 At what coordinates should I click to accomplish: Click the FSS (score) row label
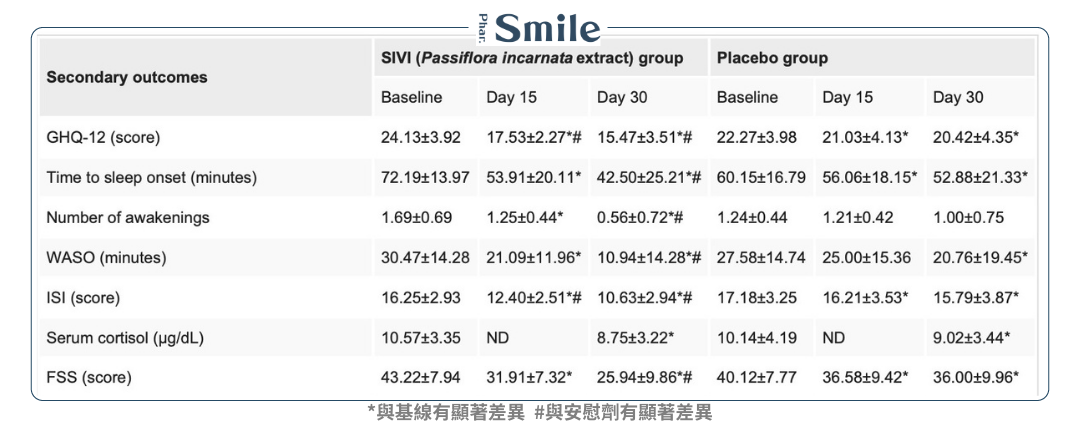coord(89,377)
